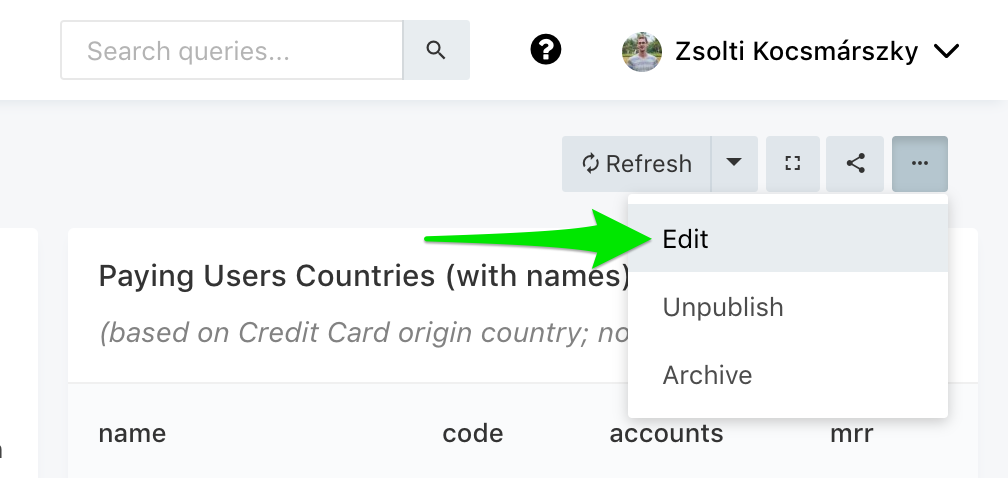
Task: Toggle fullscreen mode for the dashboard
Action: pyautogui.click(x=793, y=163)
